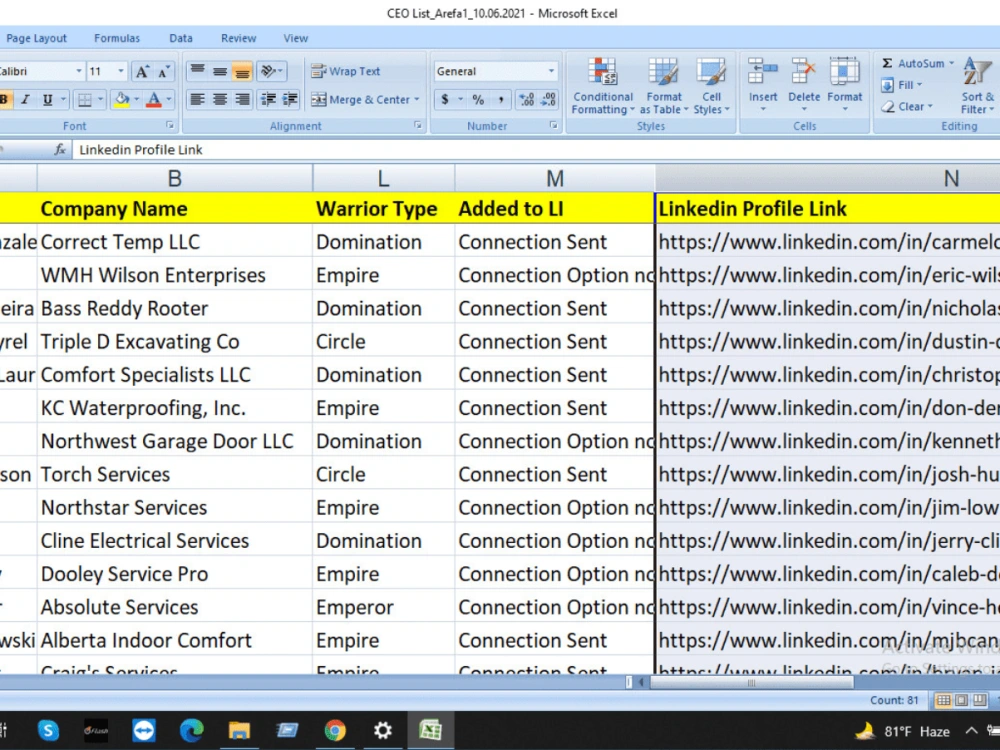Click Delete cells button
The width and height of the screenshot is (1000, 750).
click(804, 84)
